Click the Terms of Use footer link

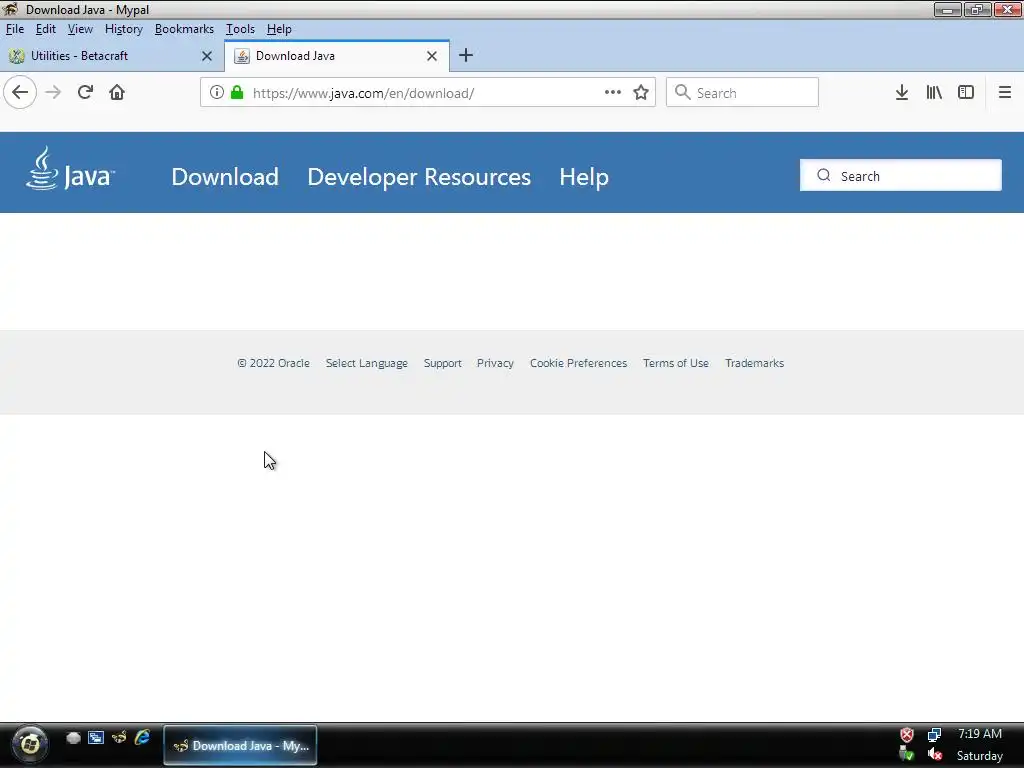tap(675, 363)
